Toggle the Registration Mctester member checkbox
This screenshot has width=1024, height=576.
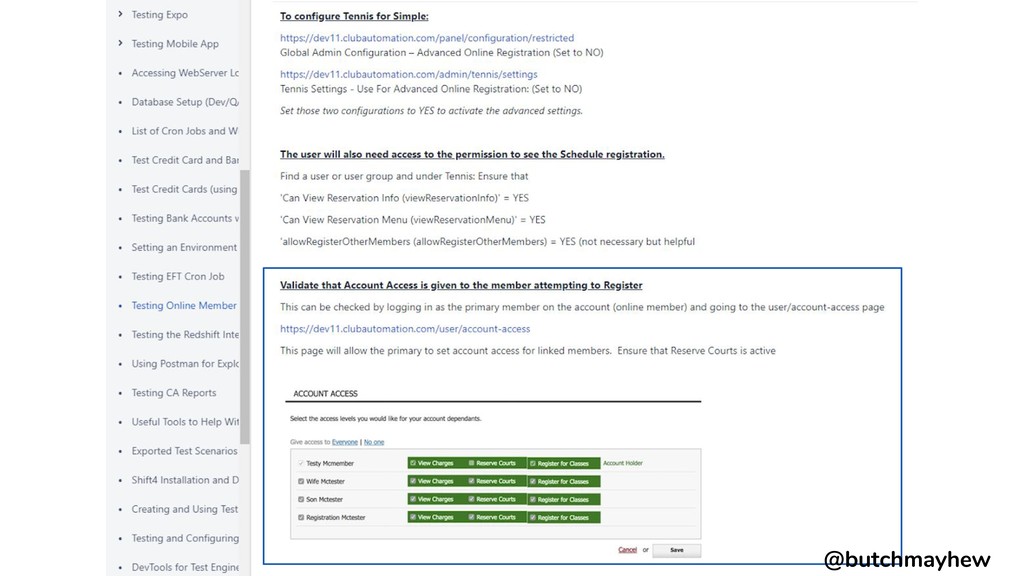click(x=301, y=517)
